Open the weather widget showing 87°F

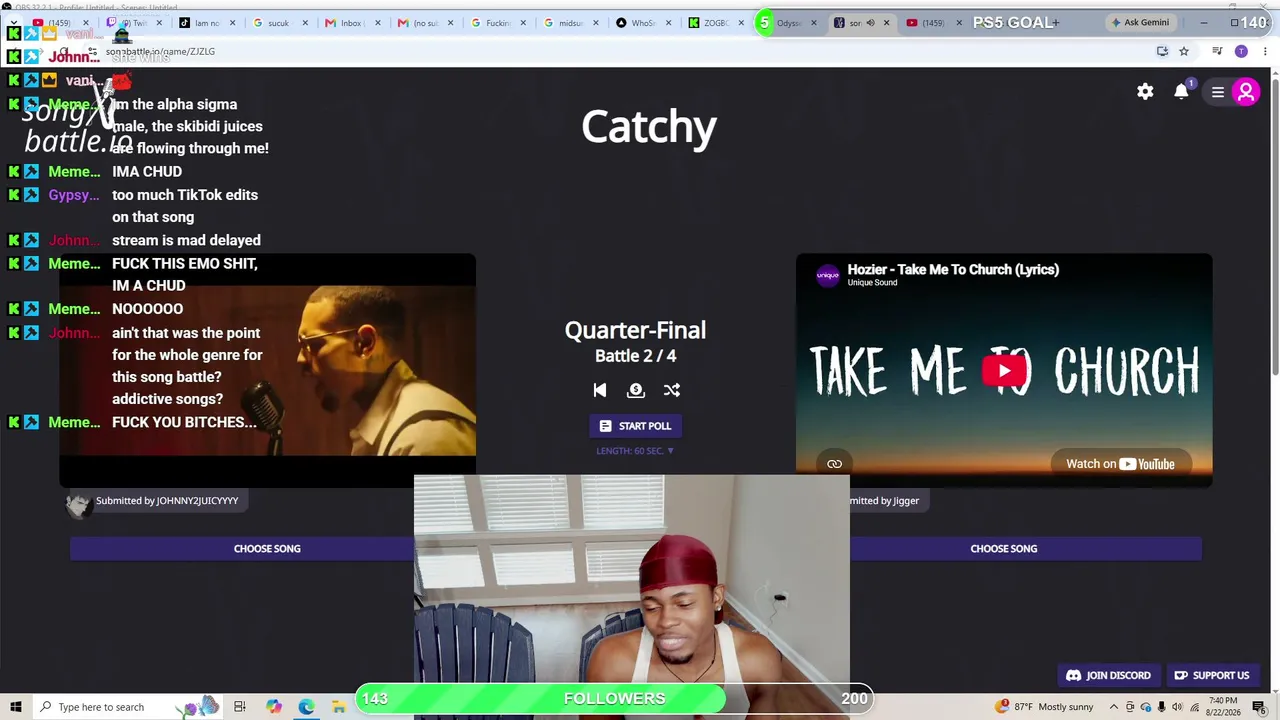[x=1044, y=707]
